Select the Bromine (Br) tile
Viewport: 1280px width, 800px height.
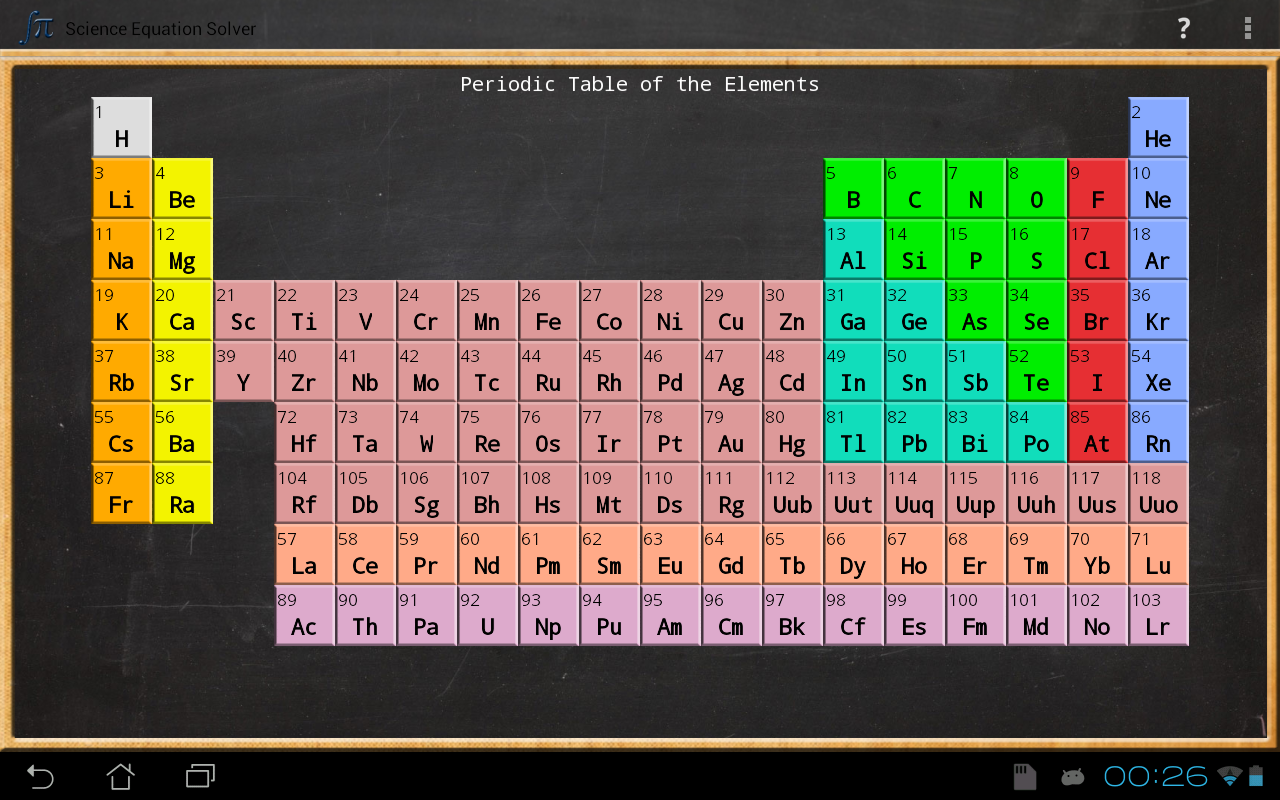tap(1098, 310)
